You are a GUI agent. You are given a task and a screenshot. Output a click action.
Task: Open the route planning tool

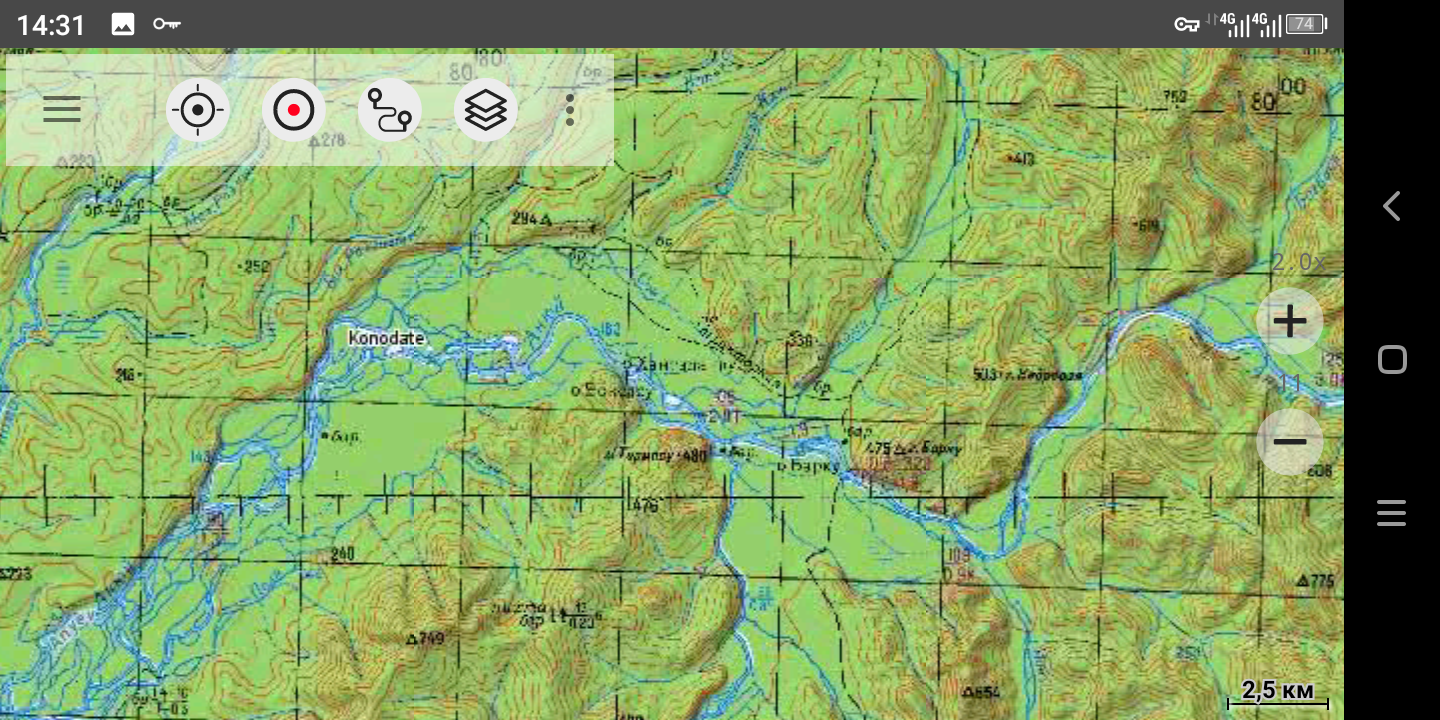click(390, 110)
